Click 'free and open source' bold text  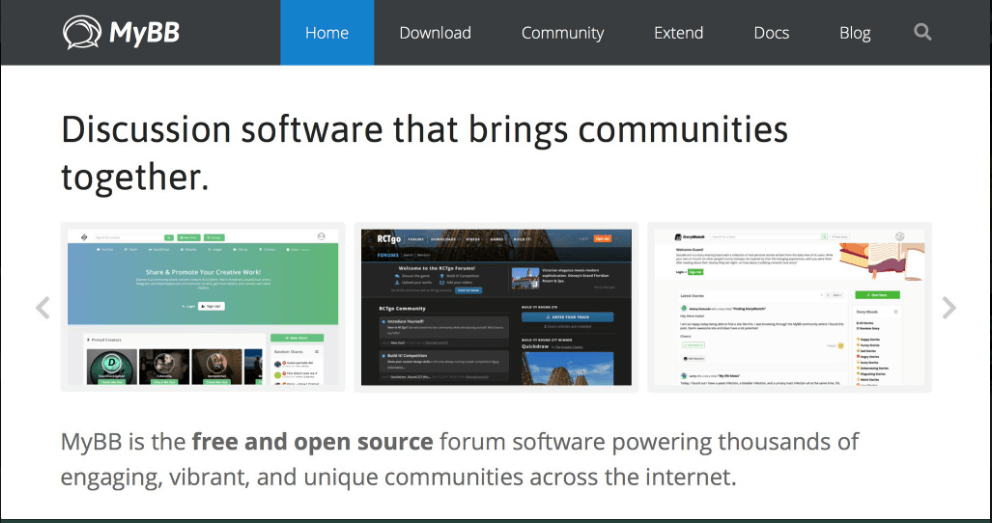pyautogui.click(x=313, y=441)
